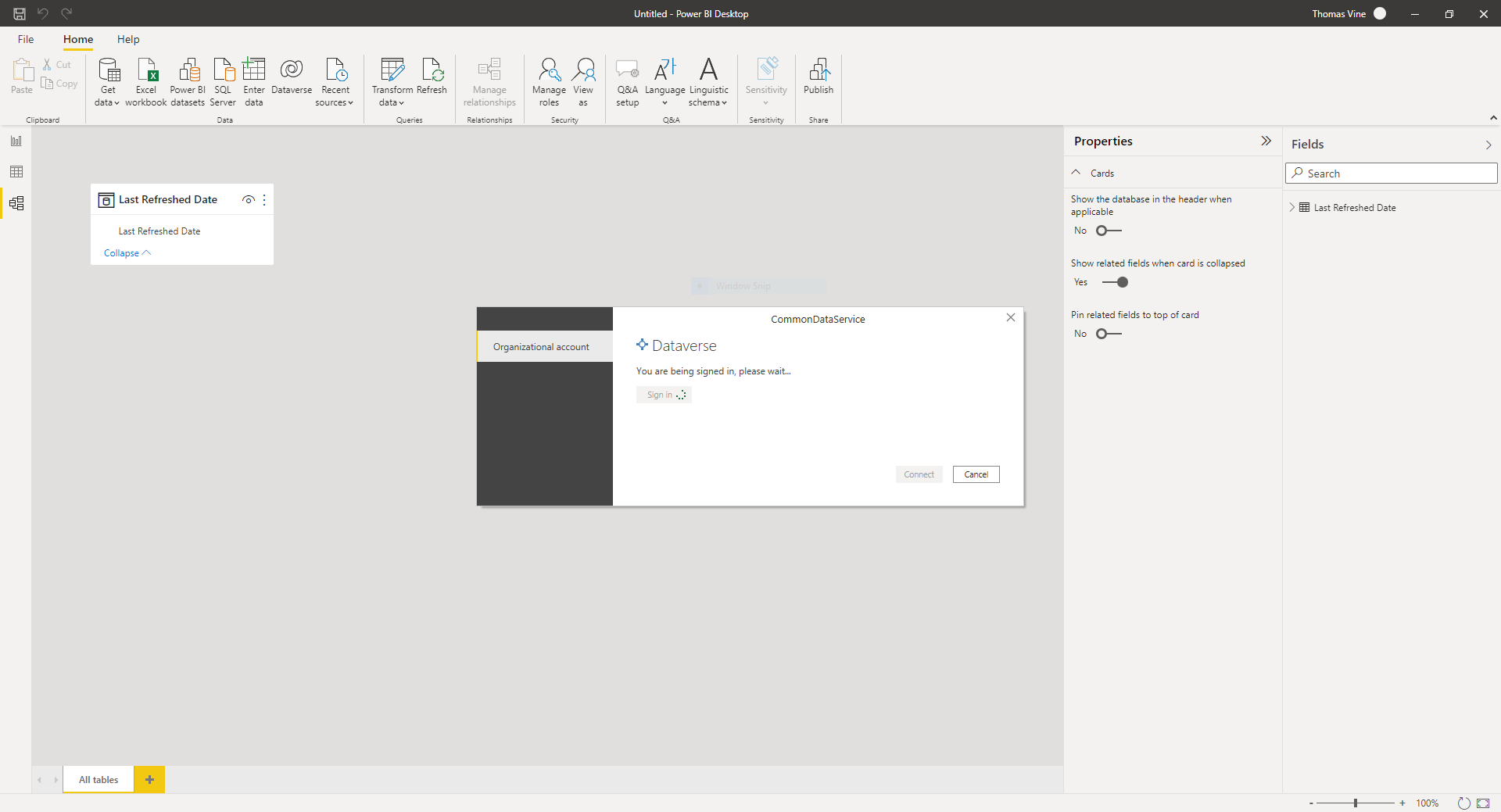Screen dimensions: 1501x812
Task: Open Linguistic schema dropdown
Action: [x=708, y=82]
